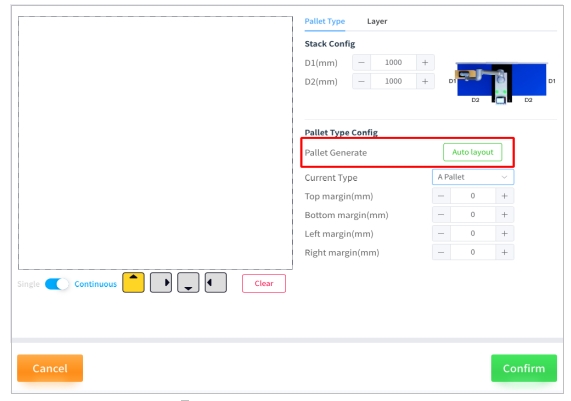Increase D2(mm) with plus button
This screenshot has width=571, height=401.
point(425,81)
